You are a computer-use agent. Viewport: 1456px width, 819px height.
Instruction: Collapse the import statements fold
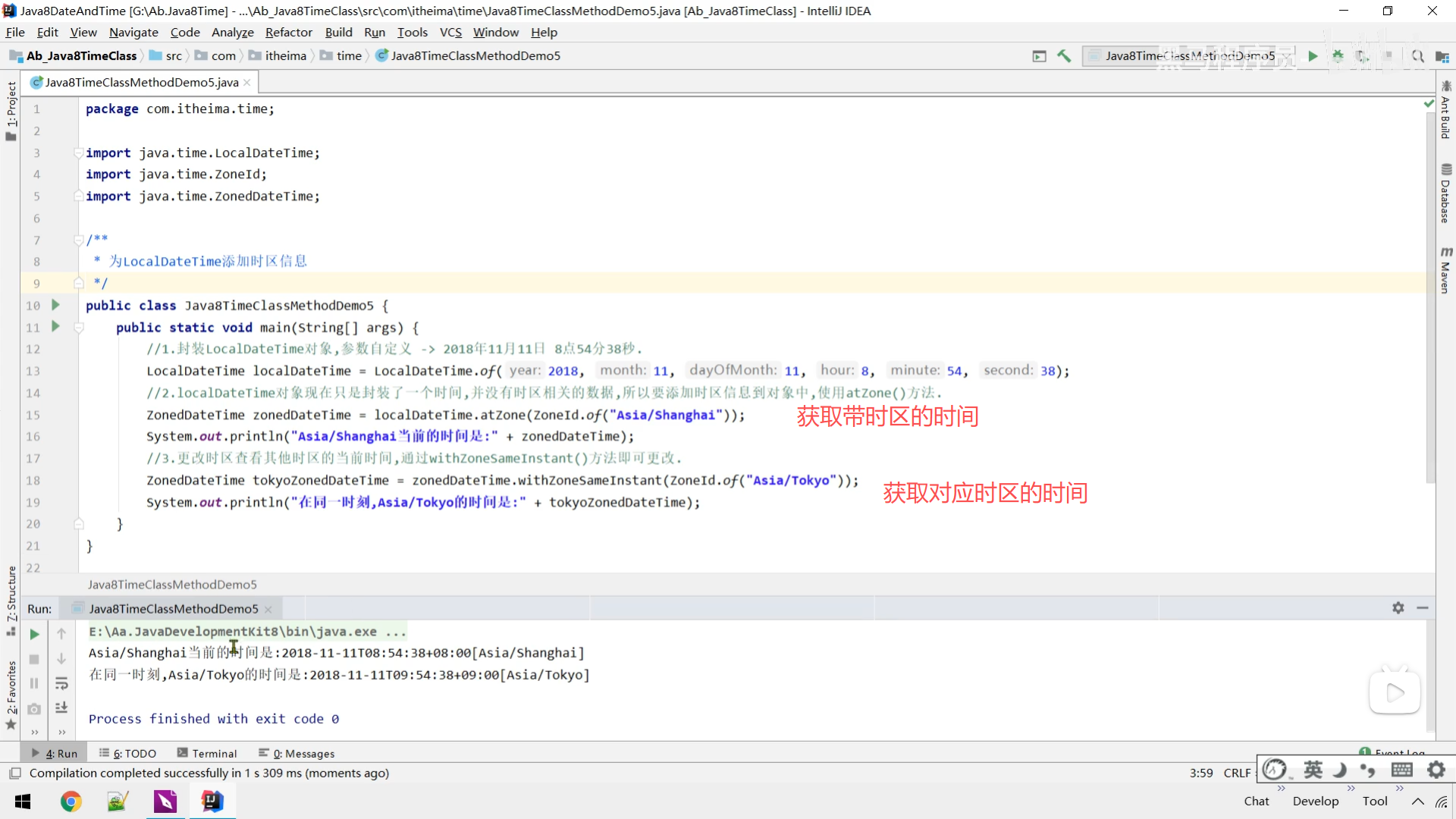point(78,153)
